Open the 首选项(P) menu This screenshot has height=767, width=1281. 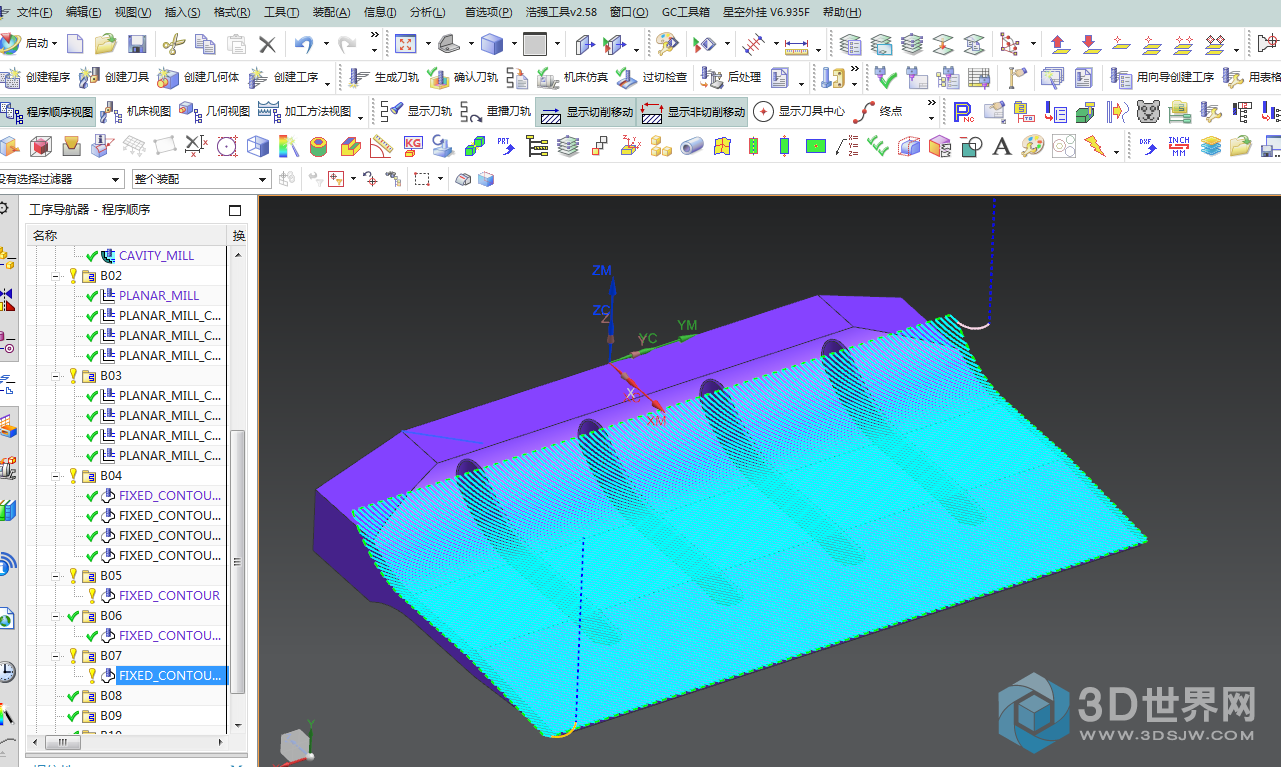click(x=488, y=12)
